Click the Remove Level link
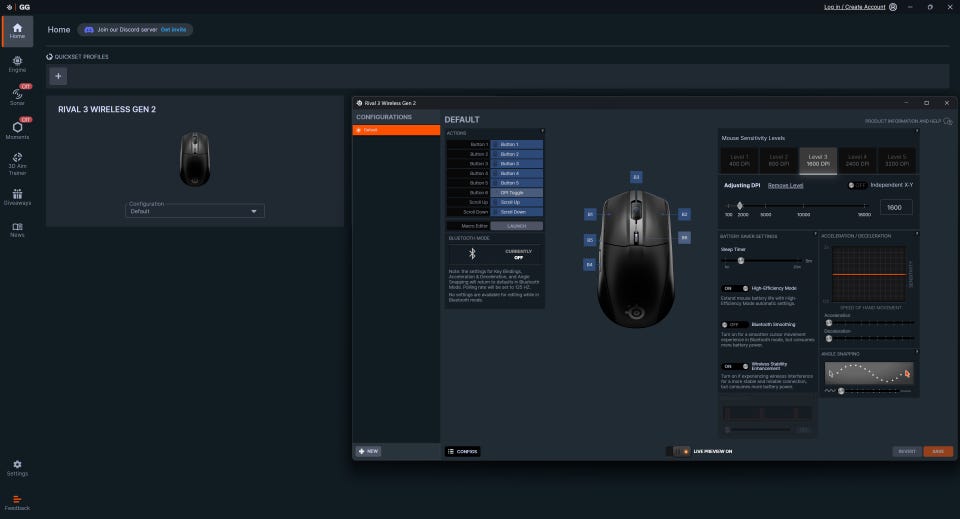Image resolution: width=960 pixels, height=519 pixels. coord(786,185)
